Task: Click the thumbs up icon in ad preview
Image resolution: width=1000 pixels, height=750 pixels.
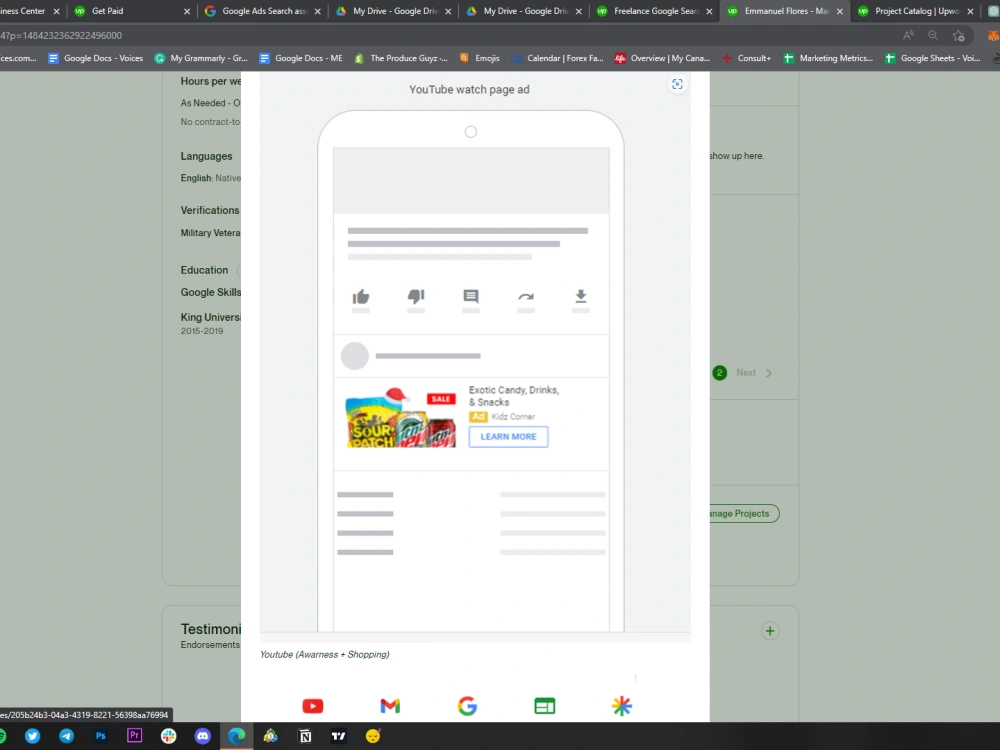Action: pyautogui.click(x=361, y=297)
